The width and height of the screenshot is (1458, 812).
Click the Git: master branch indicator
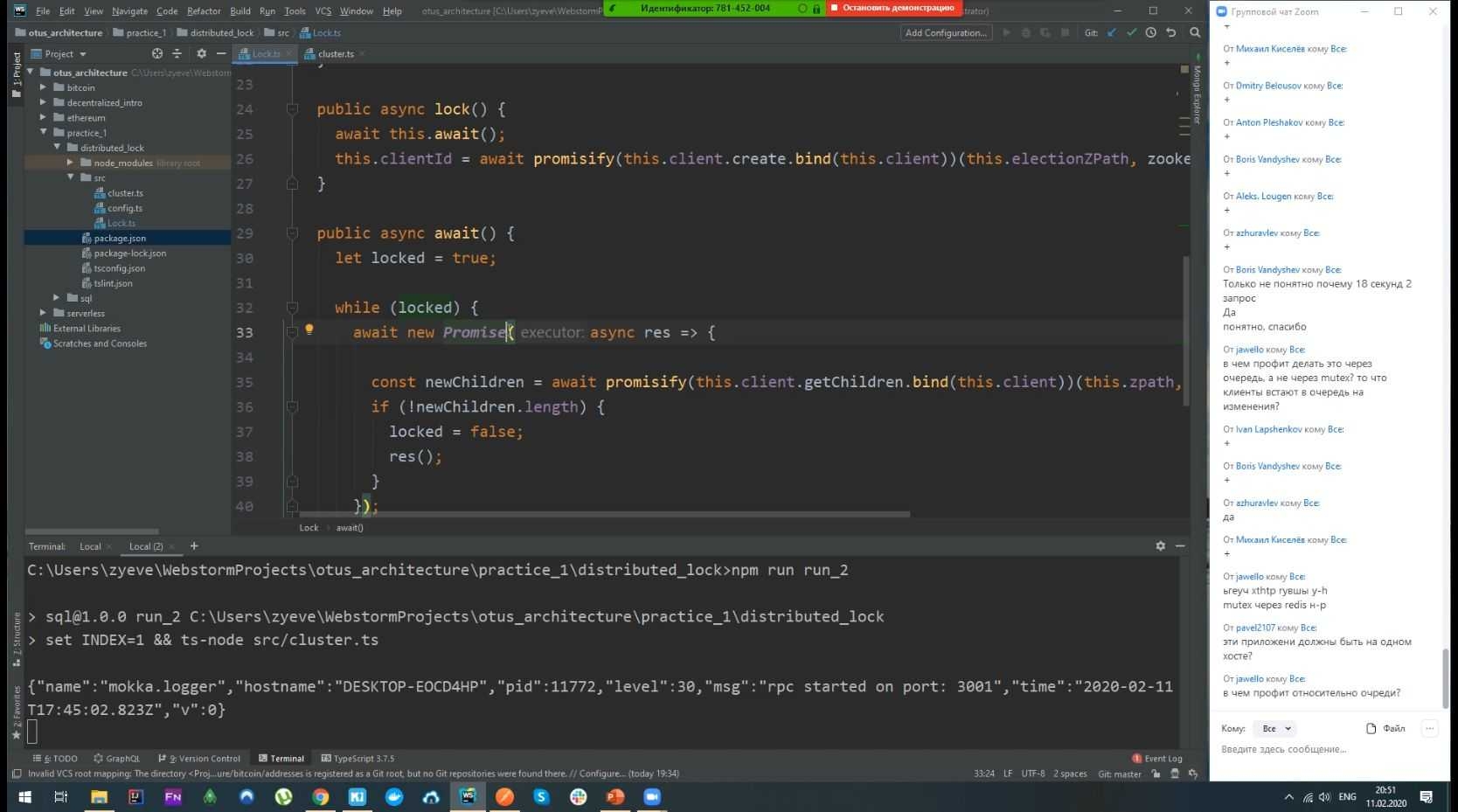pyautogui.click(x=1120, y=774)
